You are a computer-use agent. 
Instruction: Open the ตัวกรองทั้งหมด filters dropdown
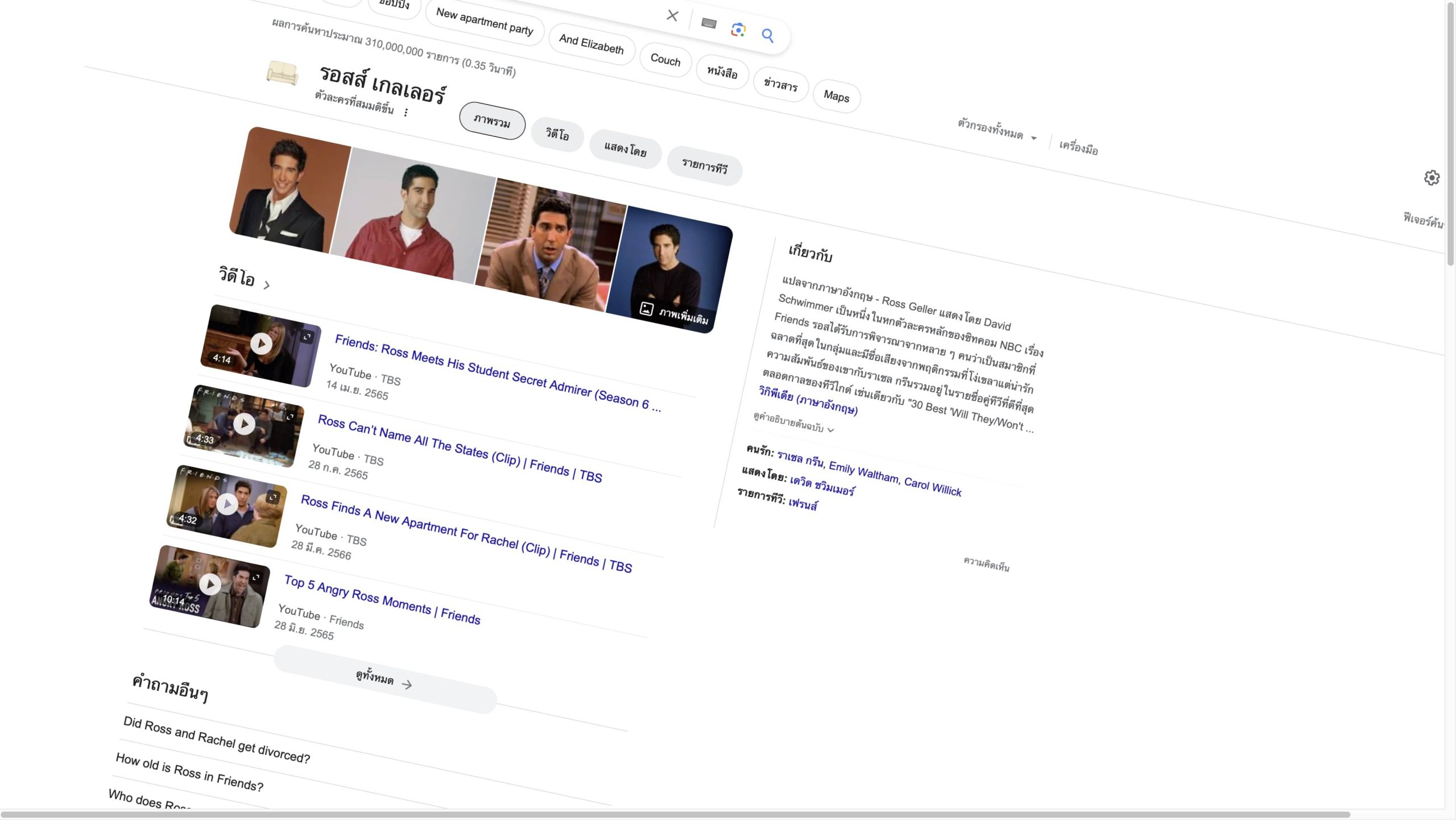click(996, 131)
